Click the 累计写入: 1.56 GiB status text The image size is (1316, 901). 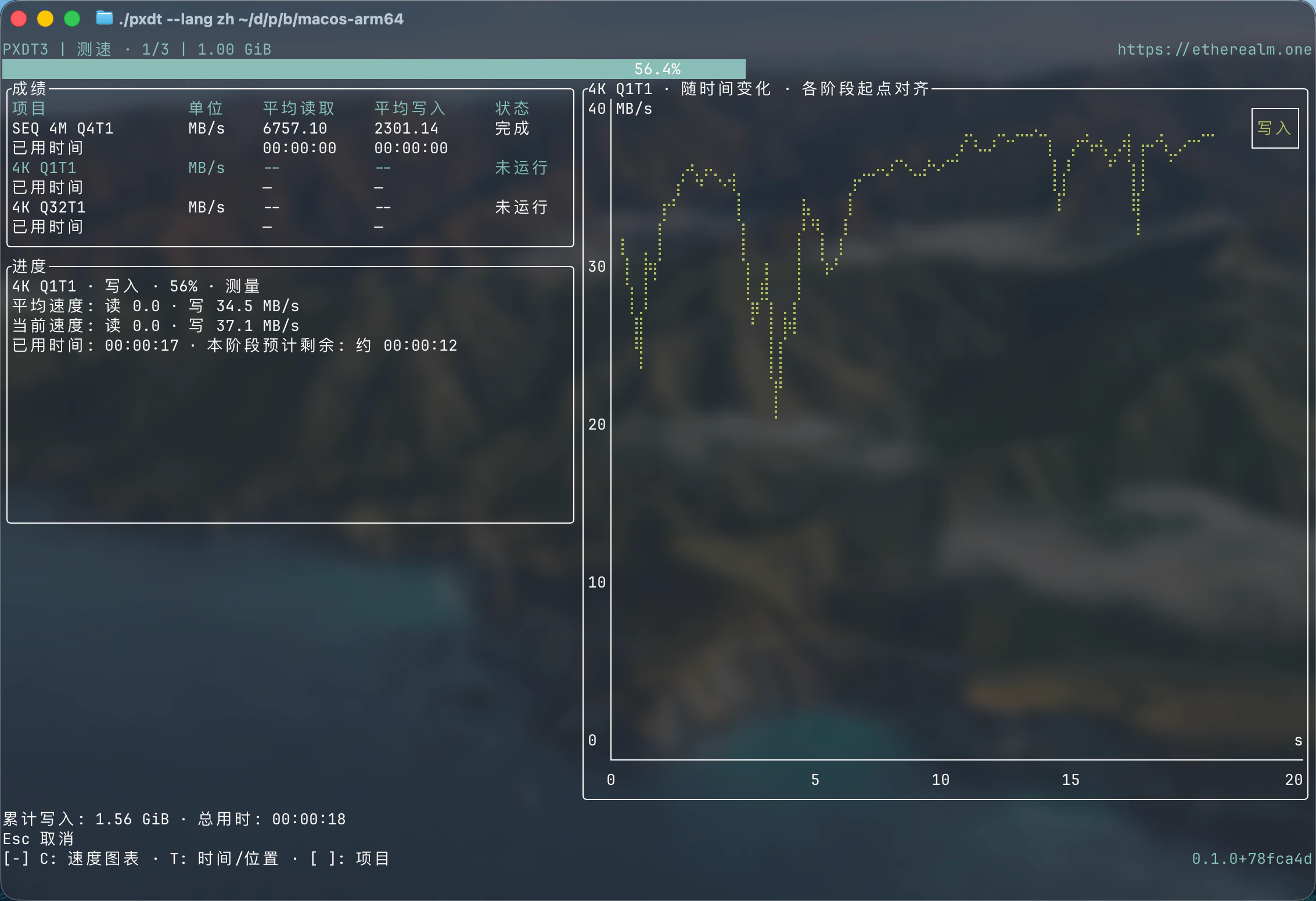[x=86, y=819]
